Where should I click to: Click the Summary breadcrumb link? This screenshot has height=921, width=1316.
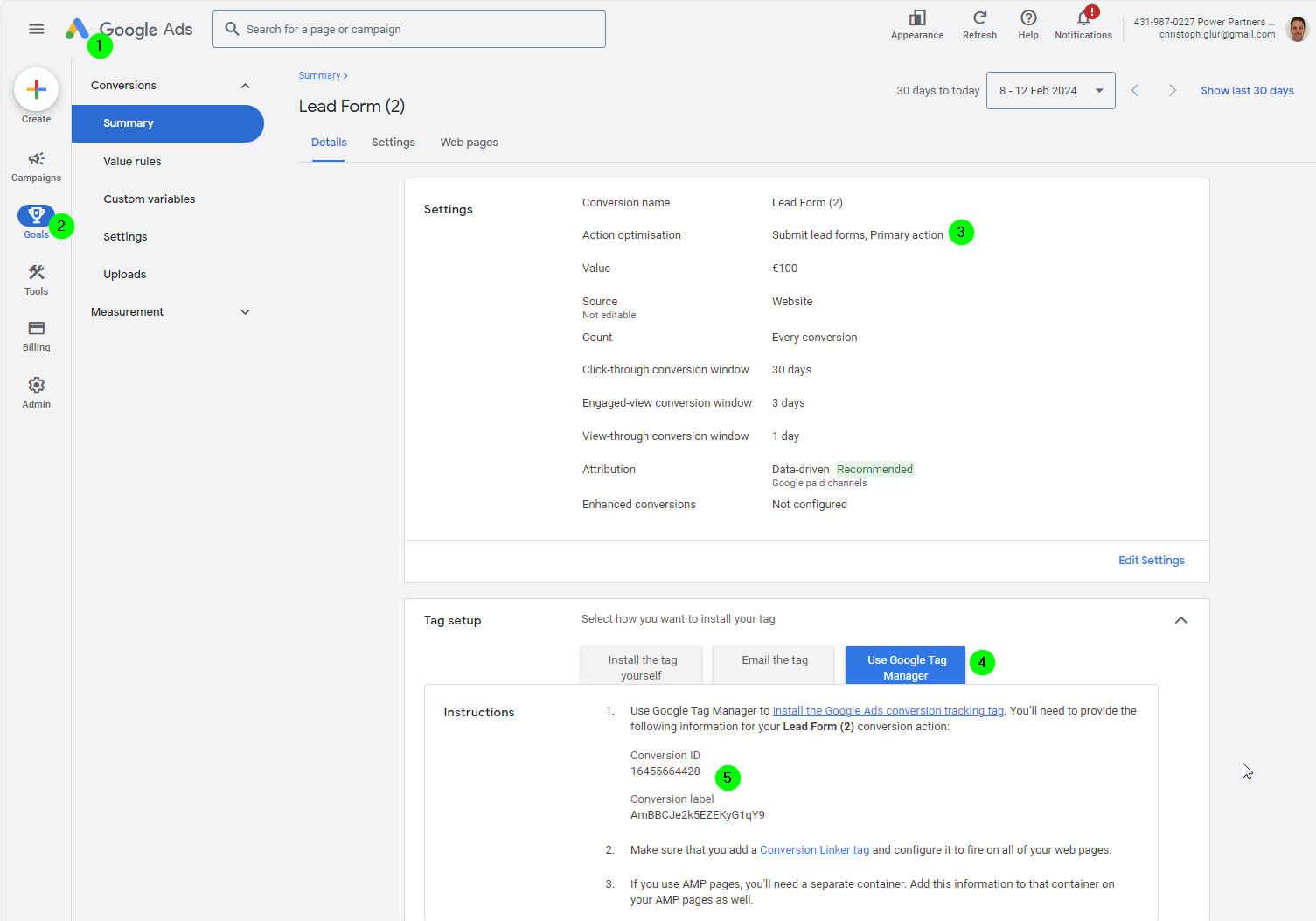click(319, 76)
